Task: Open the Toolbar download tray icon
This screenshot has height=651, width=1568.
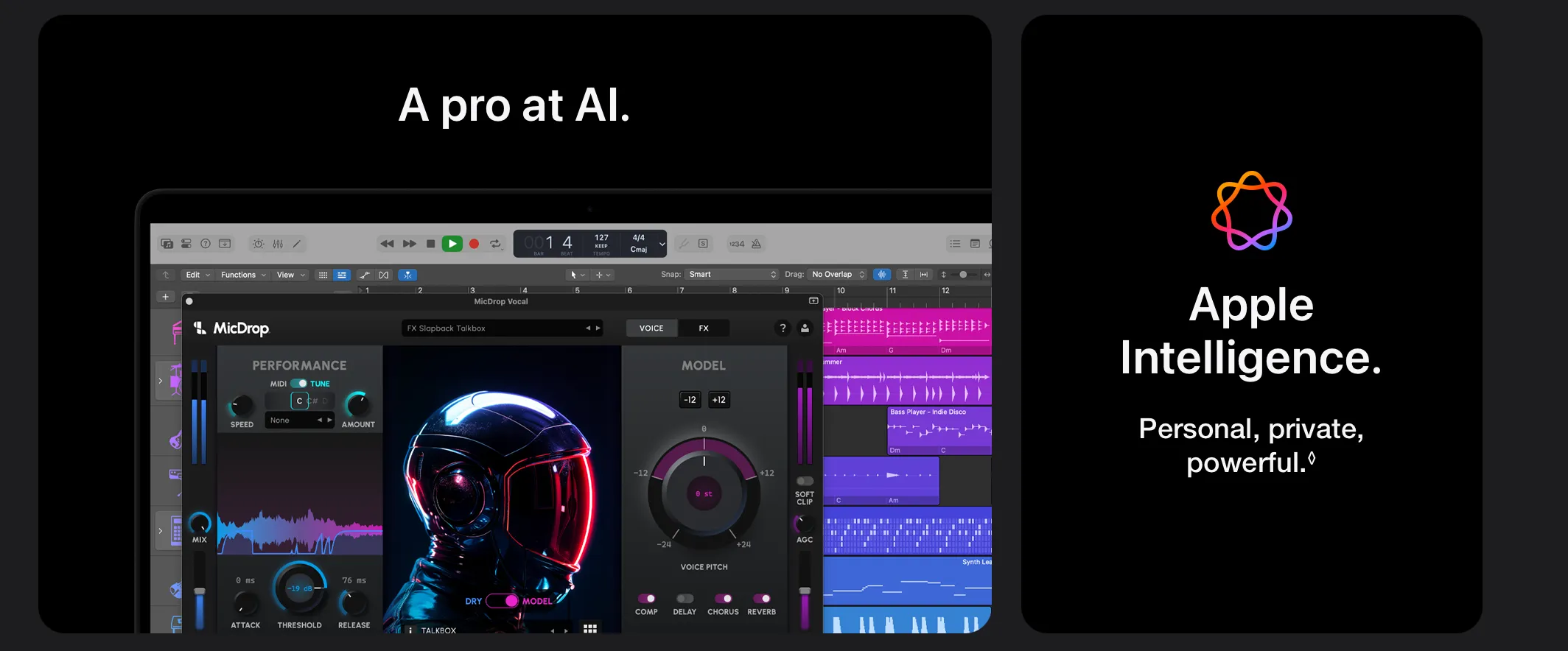Action: coord(225,244)
